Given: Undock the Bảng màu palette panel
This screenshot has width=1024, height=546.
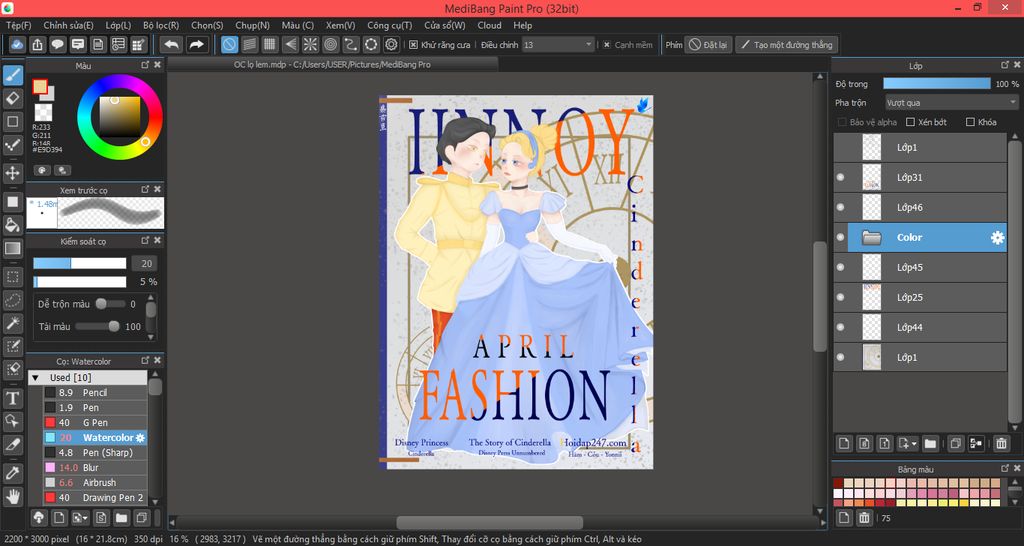Looking at the screenshot, I should pos(1005,469).
